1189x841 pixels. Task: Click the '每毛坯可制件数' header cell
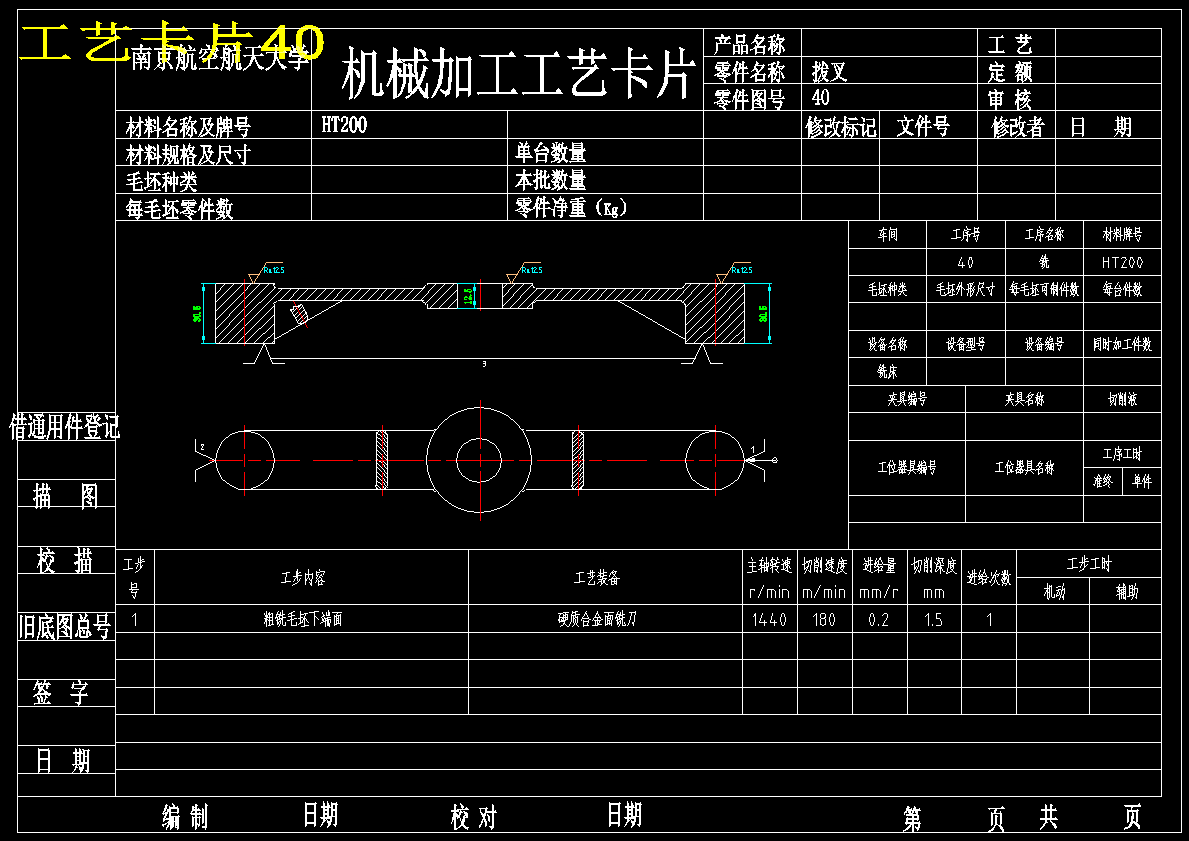click(x=1044, y=289)
